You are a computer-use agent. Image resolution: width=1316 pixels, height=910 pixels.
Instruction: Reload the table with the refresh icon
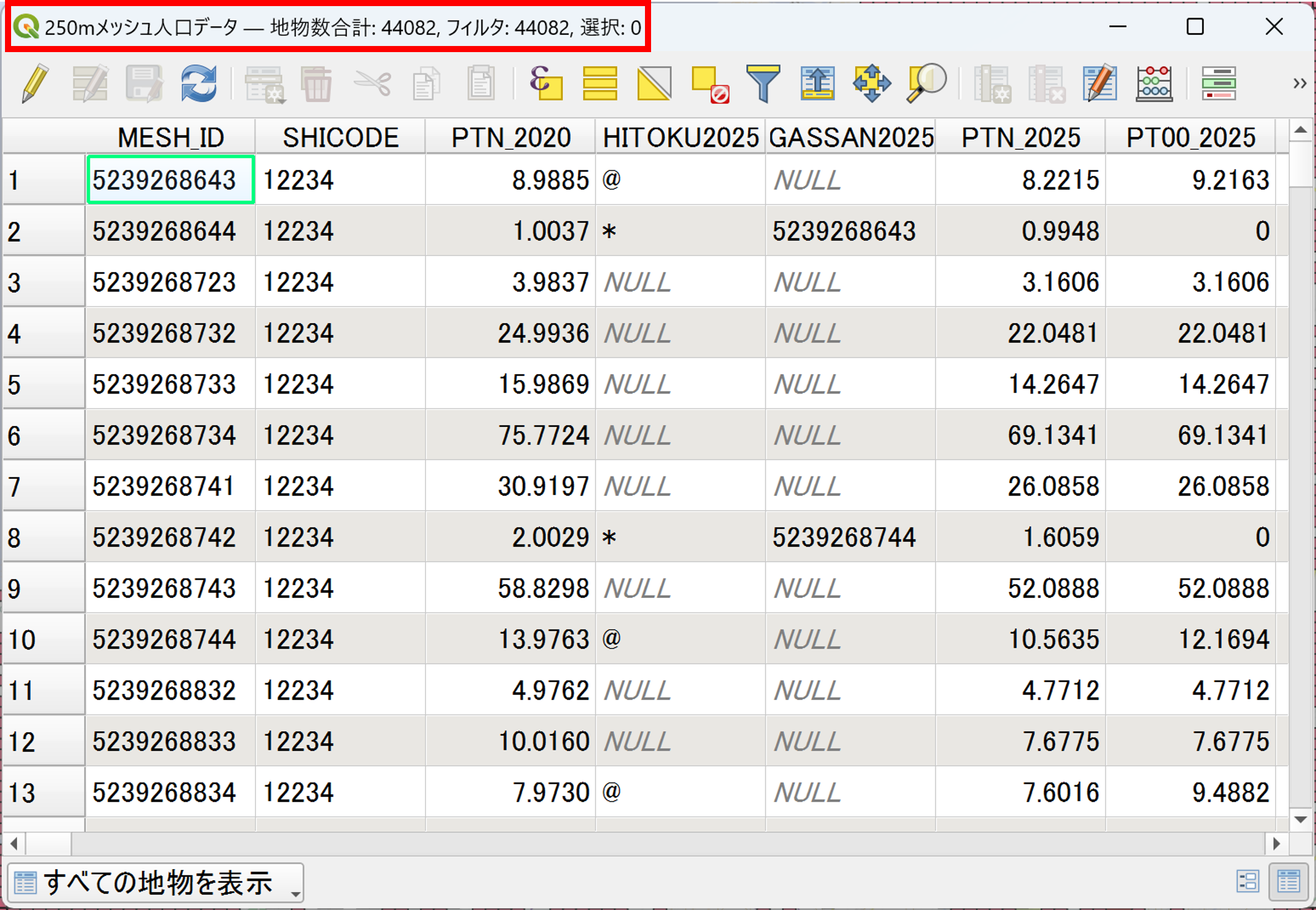pyautogui.click(x=198, y=84)
